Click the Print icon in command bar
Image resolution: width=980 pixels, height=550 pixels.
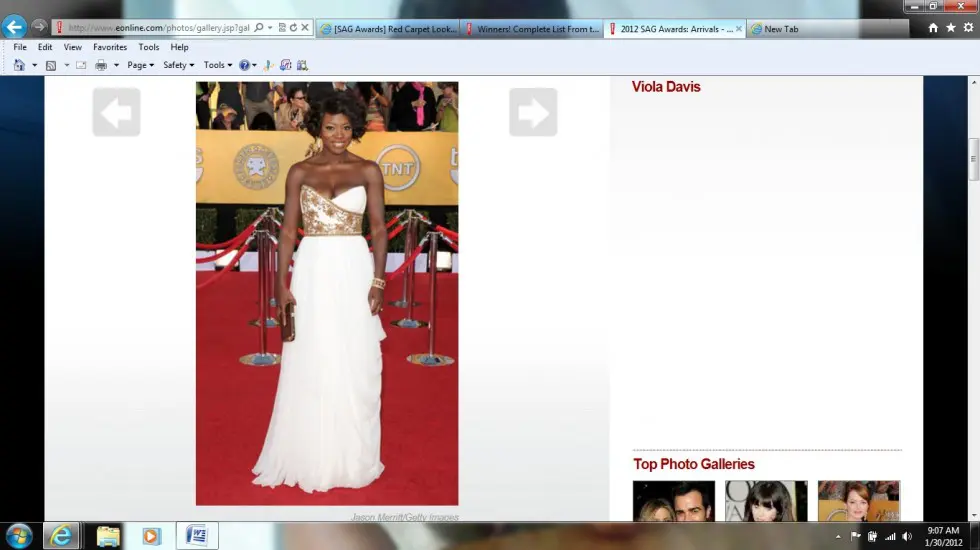click(101, 65)
